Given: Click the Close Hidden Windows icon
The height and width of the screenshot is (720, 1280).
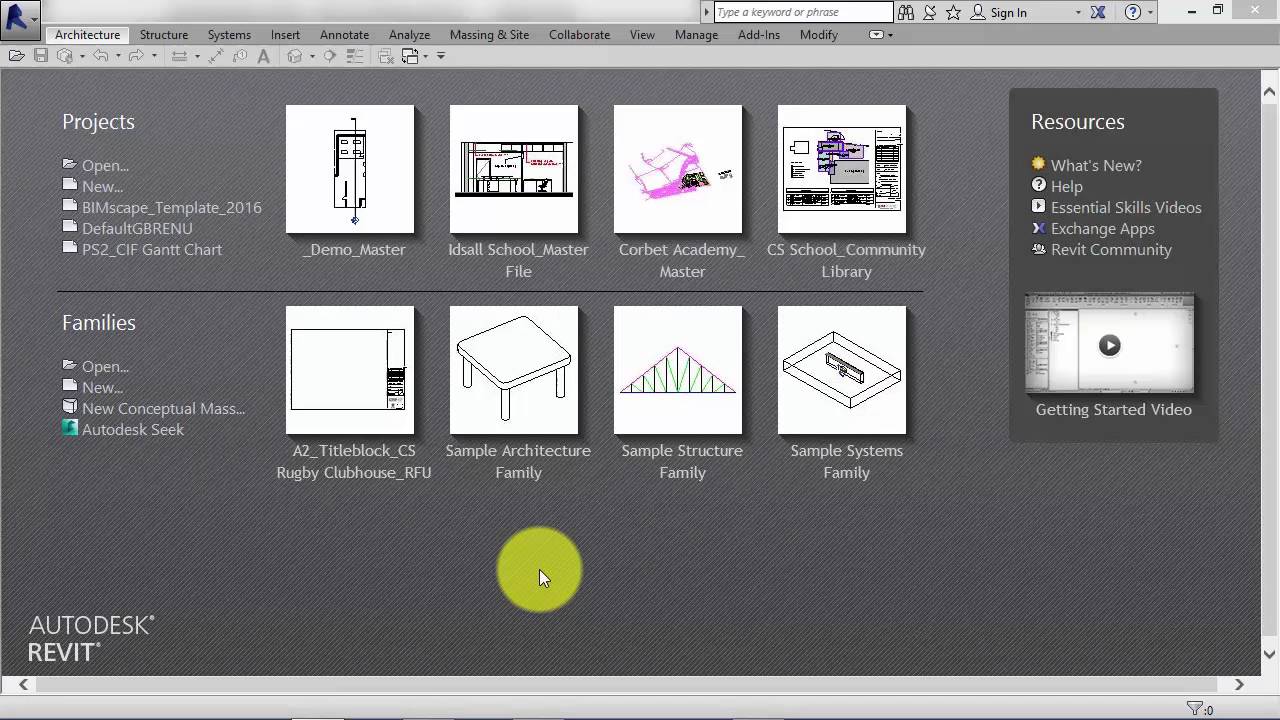Looking at the screenshot, I should (x=386, y=56).
